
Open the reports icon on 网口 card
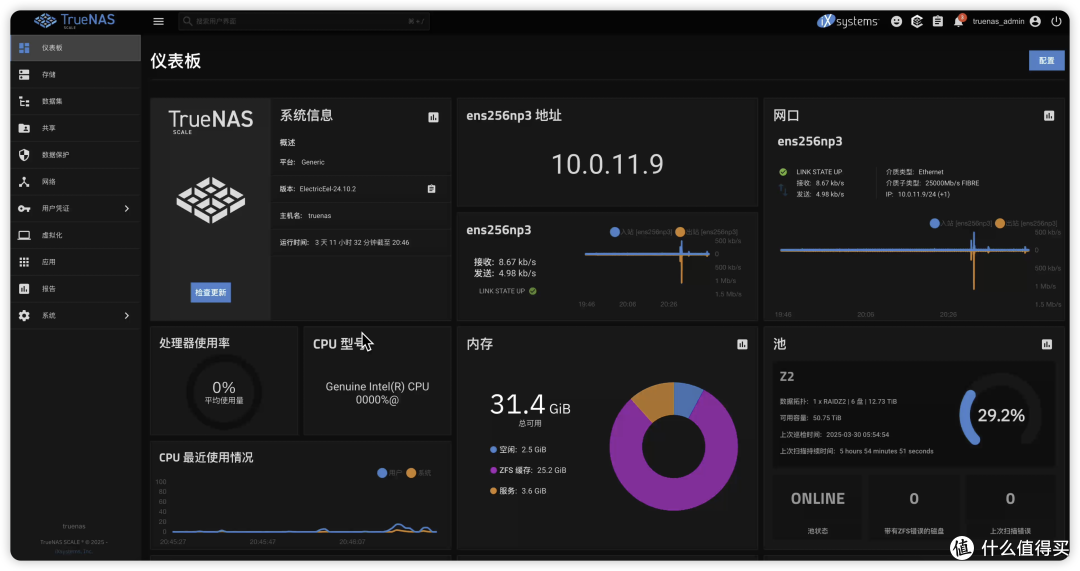tap(1048, 116)
